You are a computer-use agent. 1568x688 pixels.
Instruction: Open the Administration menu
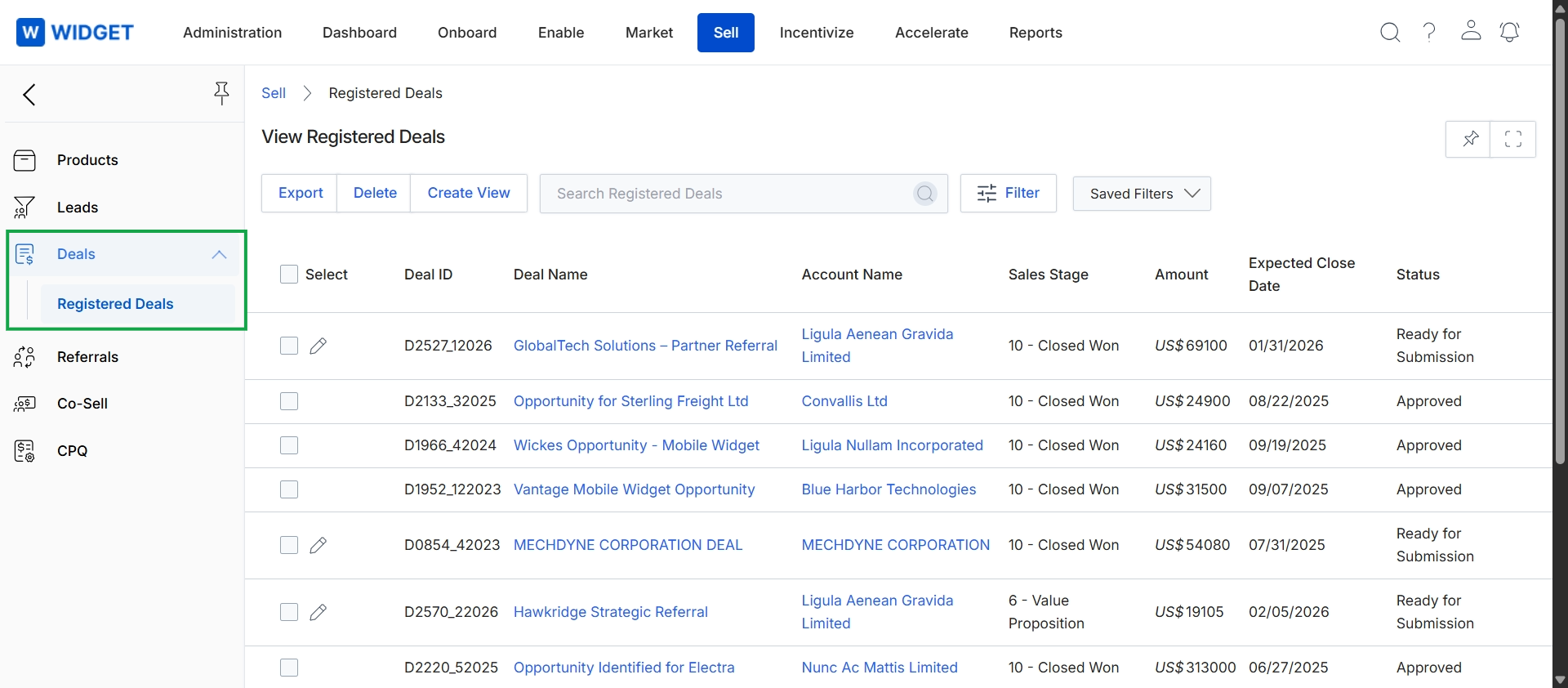[x=233, y=33]
